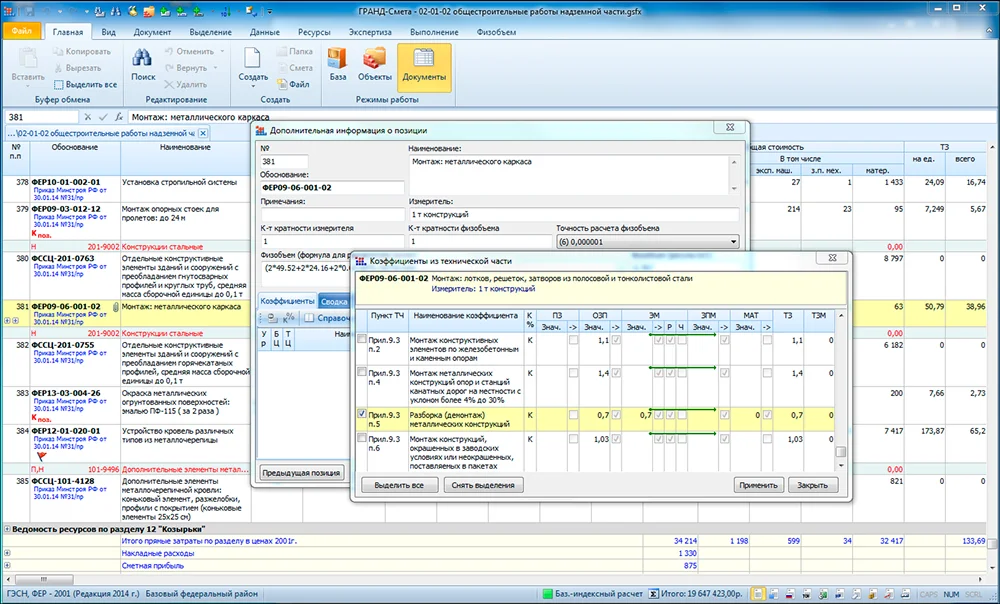Click the coefficients list vertical scrollbar thumb
The height and width of the screenshot is (604, 1000).
coord(841,452)
